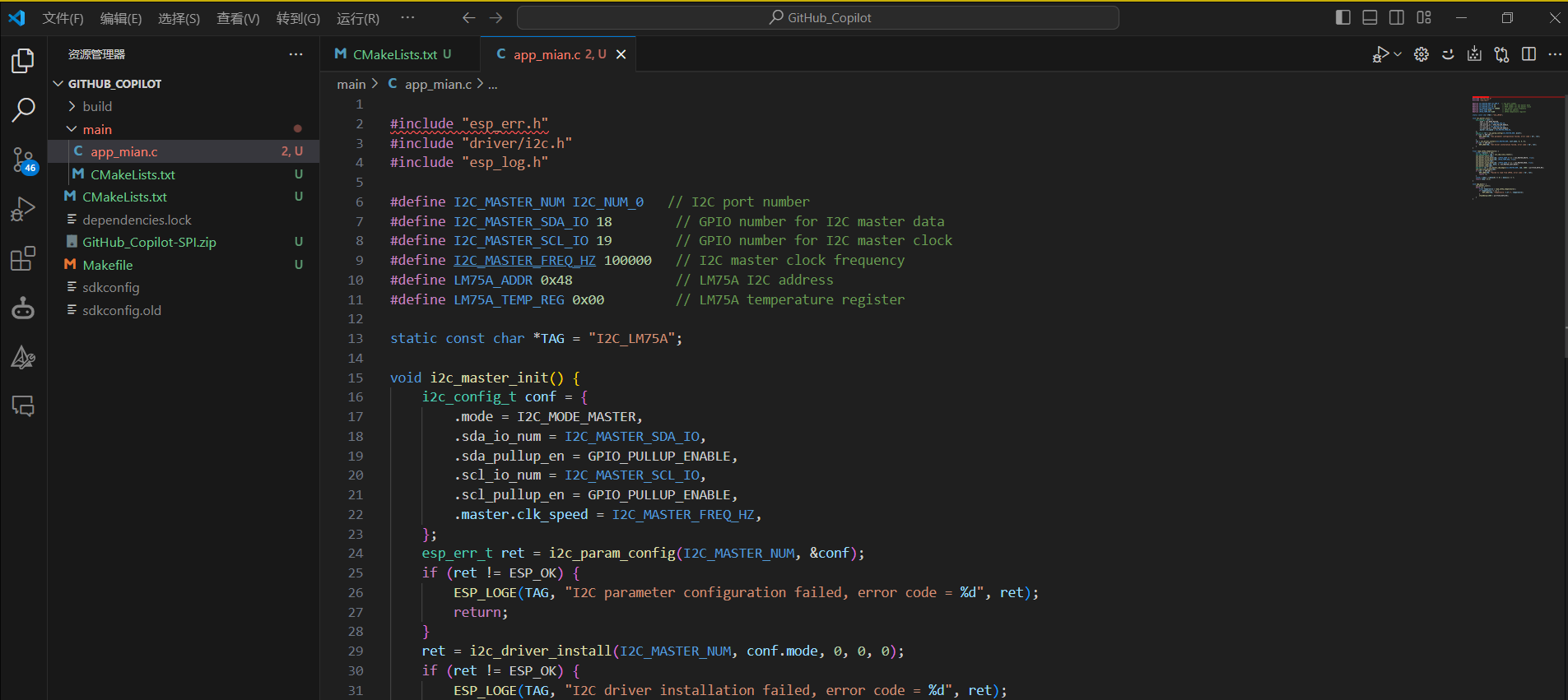
Task: Open editor More Actions ellipsis
Action: tap(1555, 54)
